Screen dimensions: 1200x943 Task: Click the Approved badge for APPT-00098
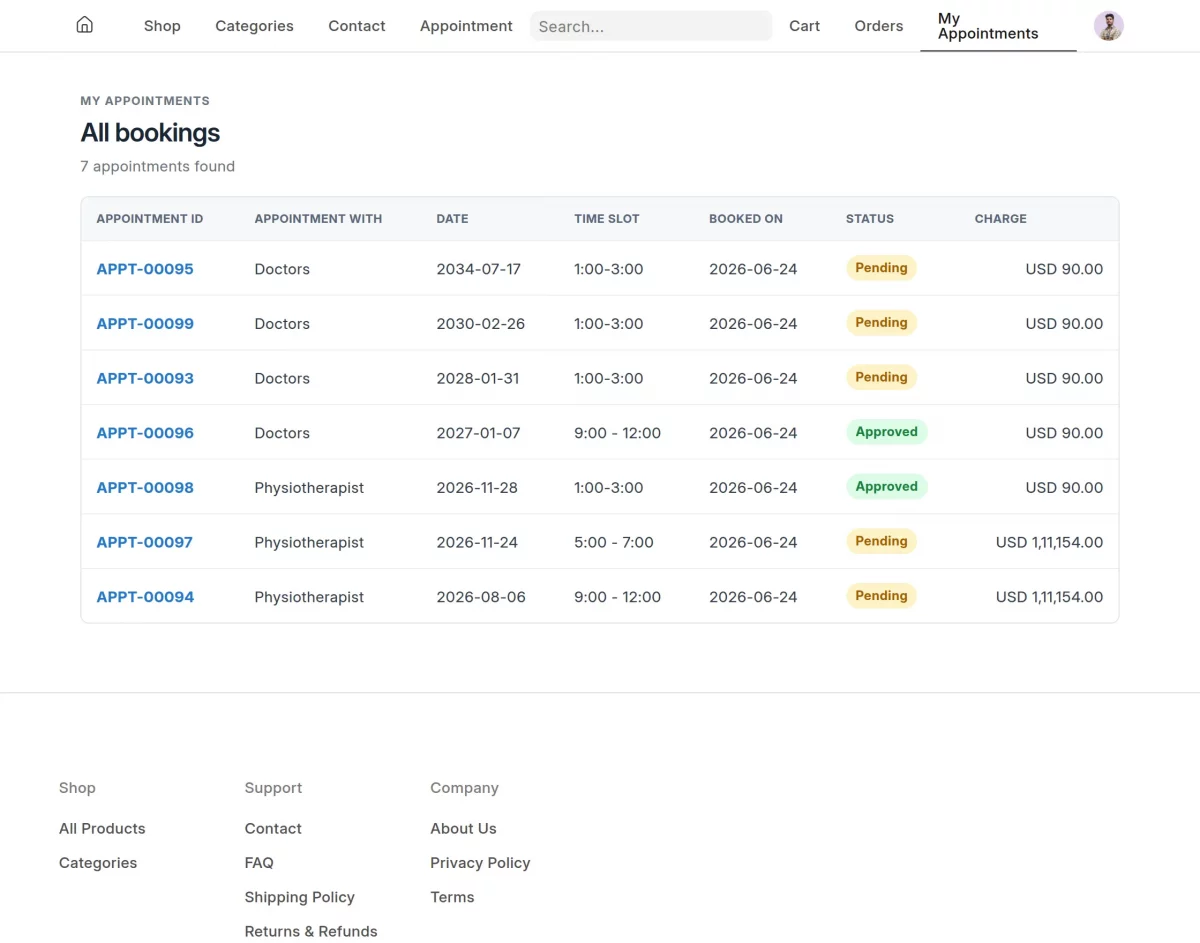point(886,487)
